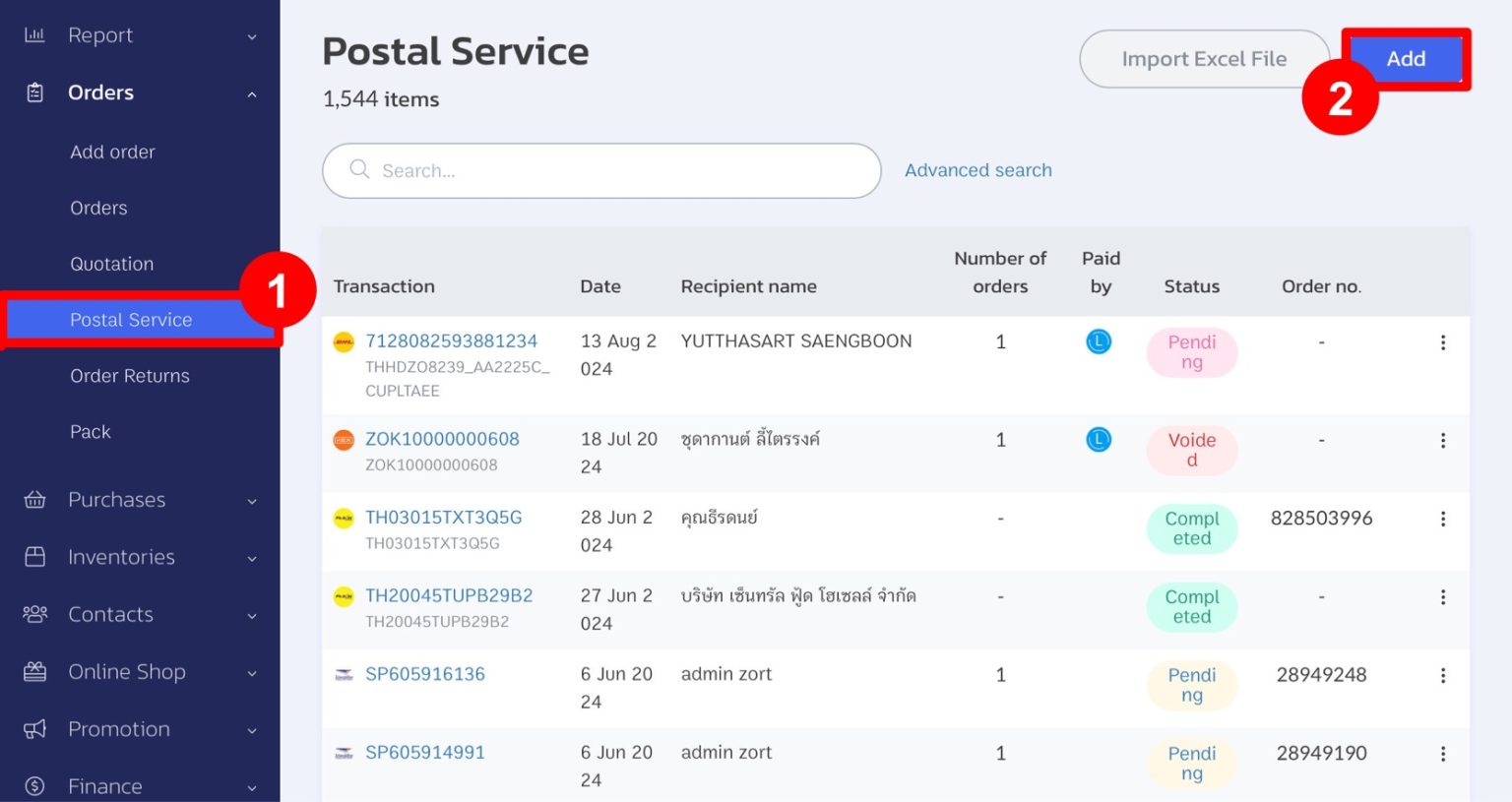Screen dimensions: 1512x802
Task: Click into the Search input field
Action: [610, 171]
